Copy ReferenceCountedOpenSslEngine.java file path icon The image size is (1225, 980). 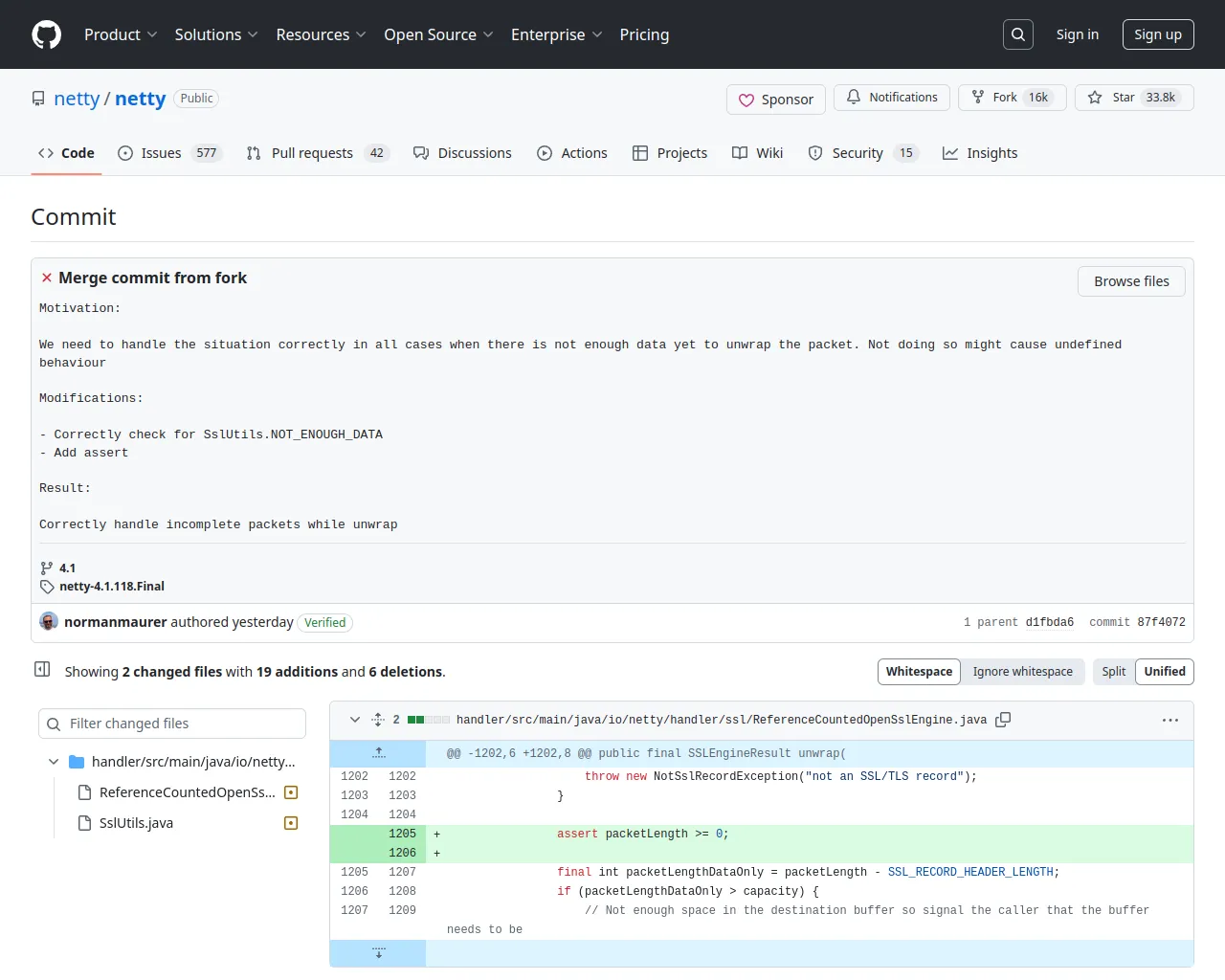coord(1003,720)
